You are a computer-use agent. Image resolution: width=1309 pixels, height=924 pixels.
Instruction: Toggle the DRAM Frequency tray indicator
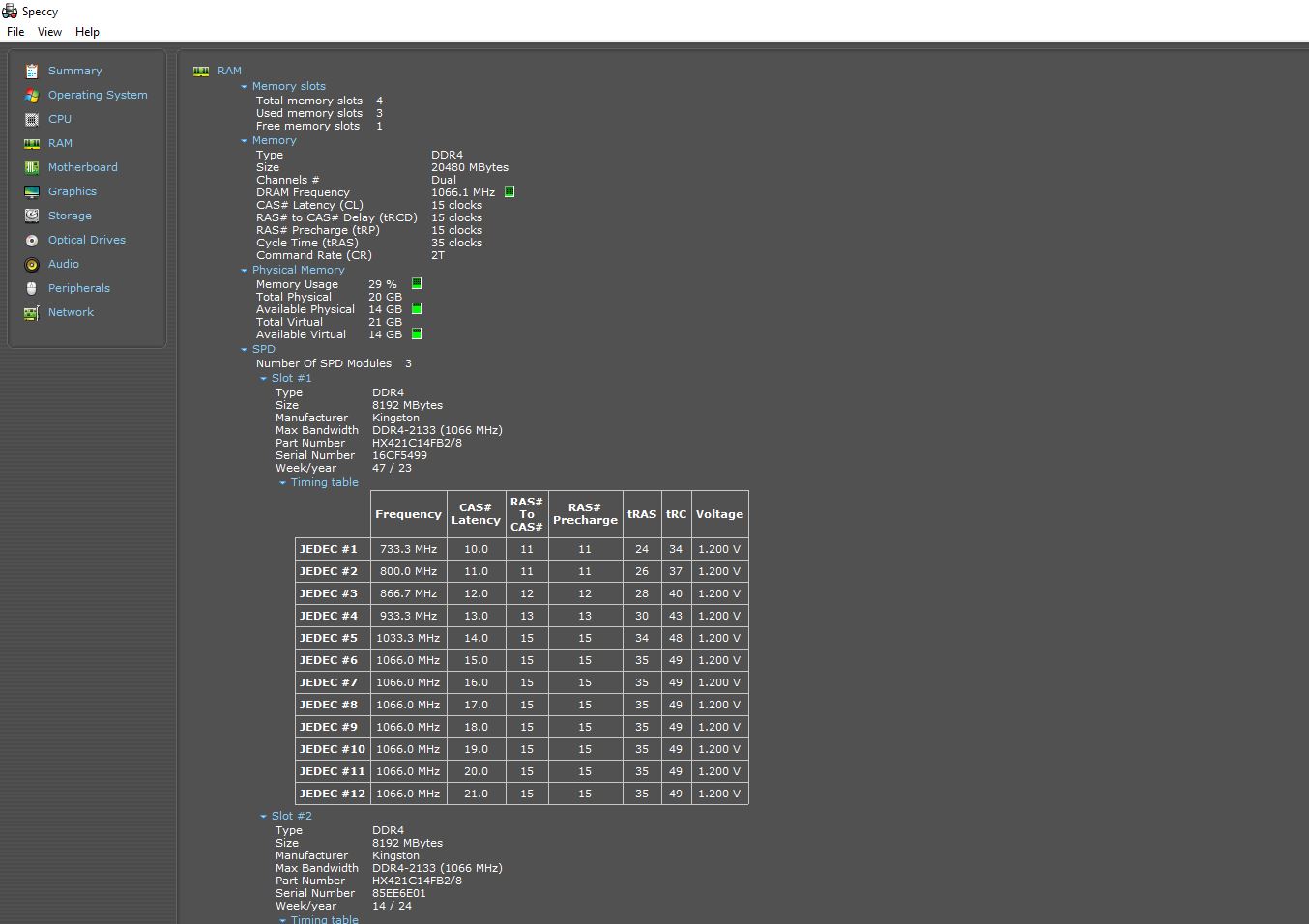[509, 192]
